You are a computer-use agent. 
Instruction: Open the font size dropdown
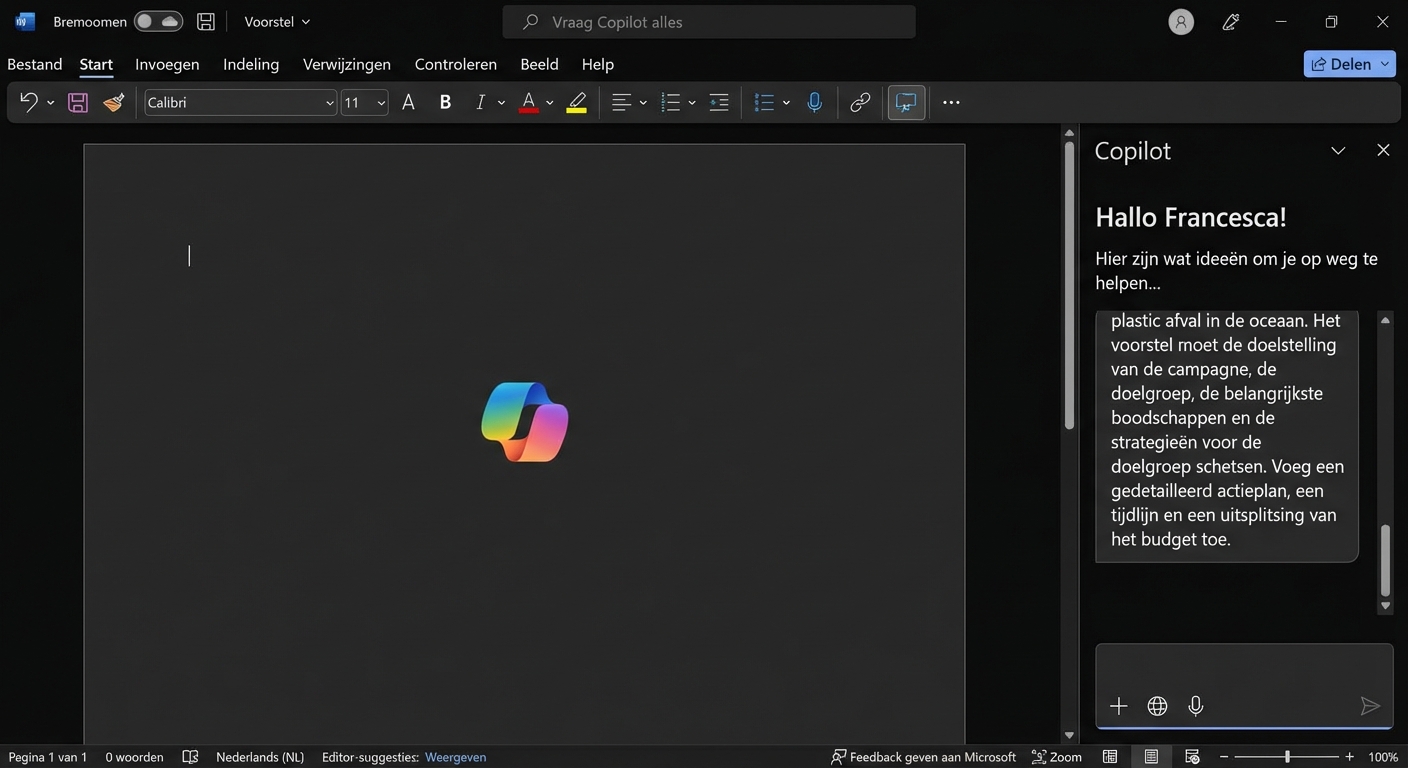(381, 103)
